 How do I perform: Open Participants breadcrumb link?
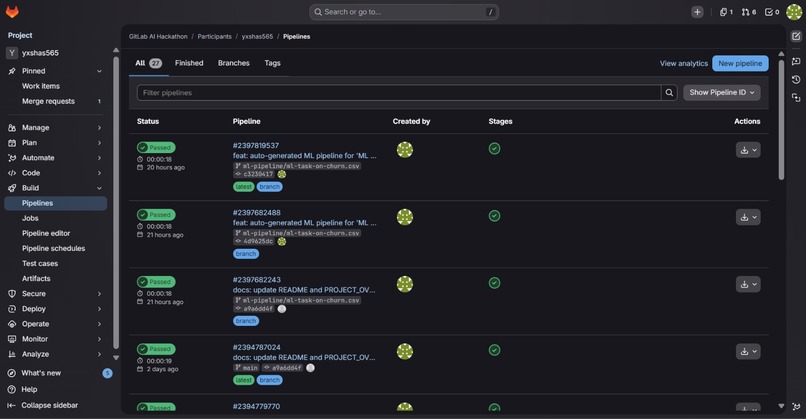coord(214,37)
